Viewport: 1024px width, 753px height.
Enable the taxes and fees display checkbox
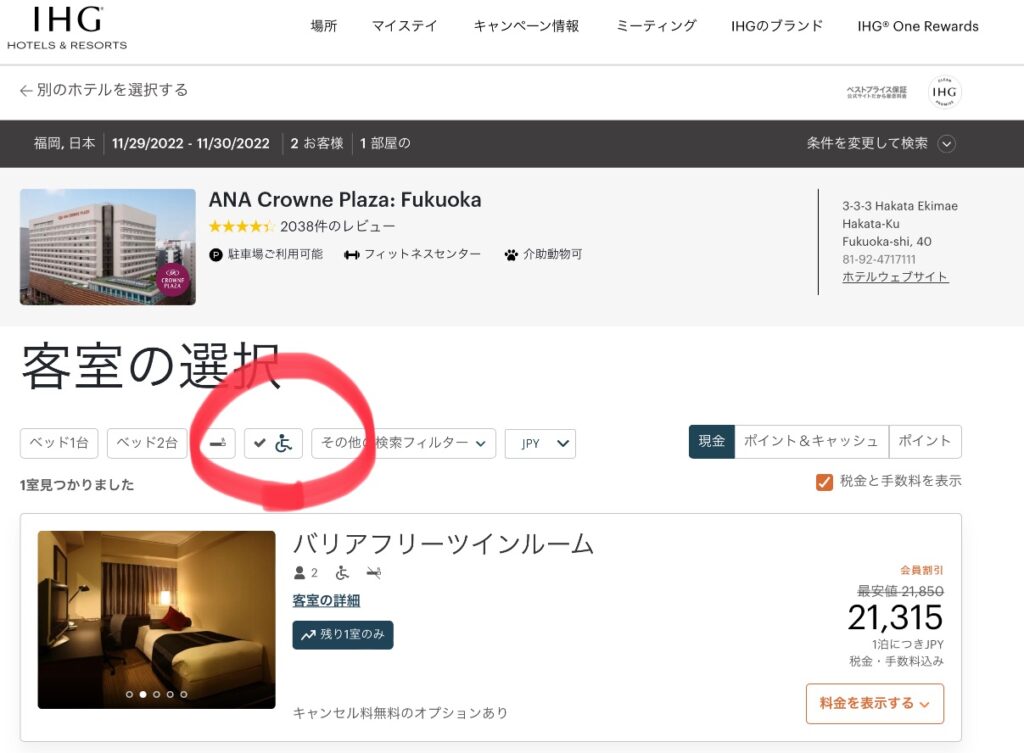point(825,481)
